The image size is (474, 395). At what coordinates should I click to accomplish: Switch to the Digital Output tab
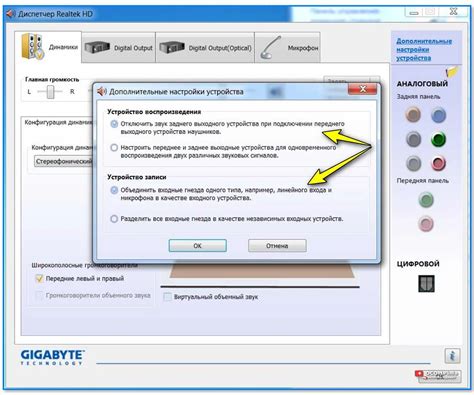point(119,47)
